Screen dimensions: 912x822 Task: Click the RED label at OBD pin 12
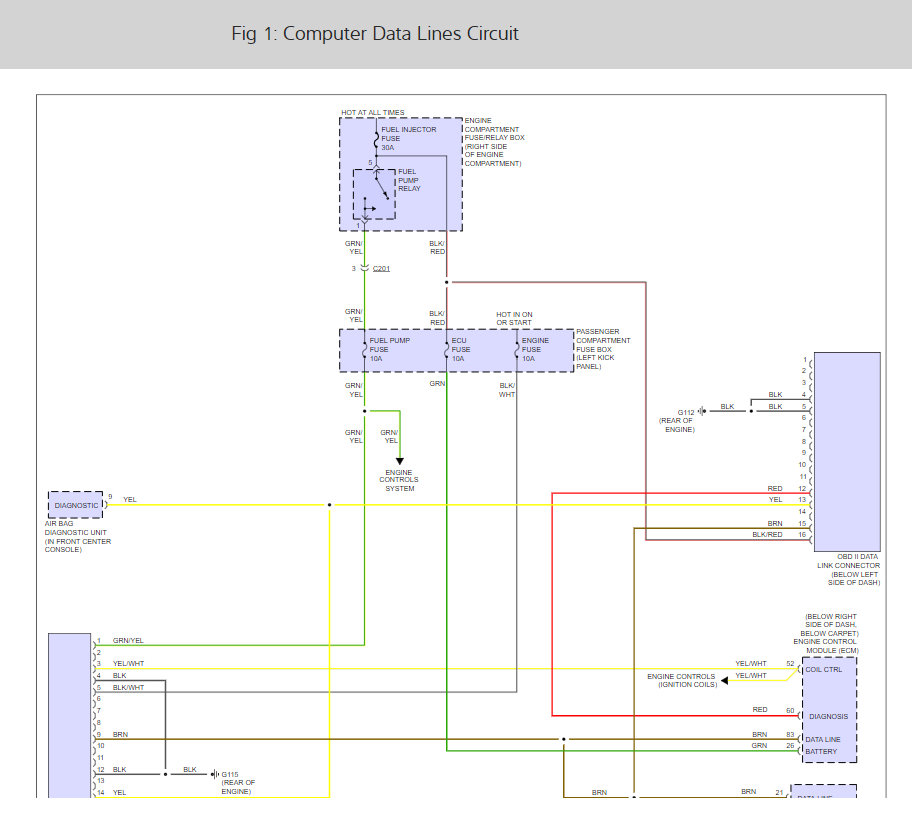pyautogui.click(x=775, y=489)
